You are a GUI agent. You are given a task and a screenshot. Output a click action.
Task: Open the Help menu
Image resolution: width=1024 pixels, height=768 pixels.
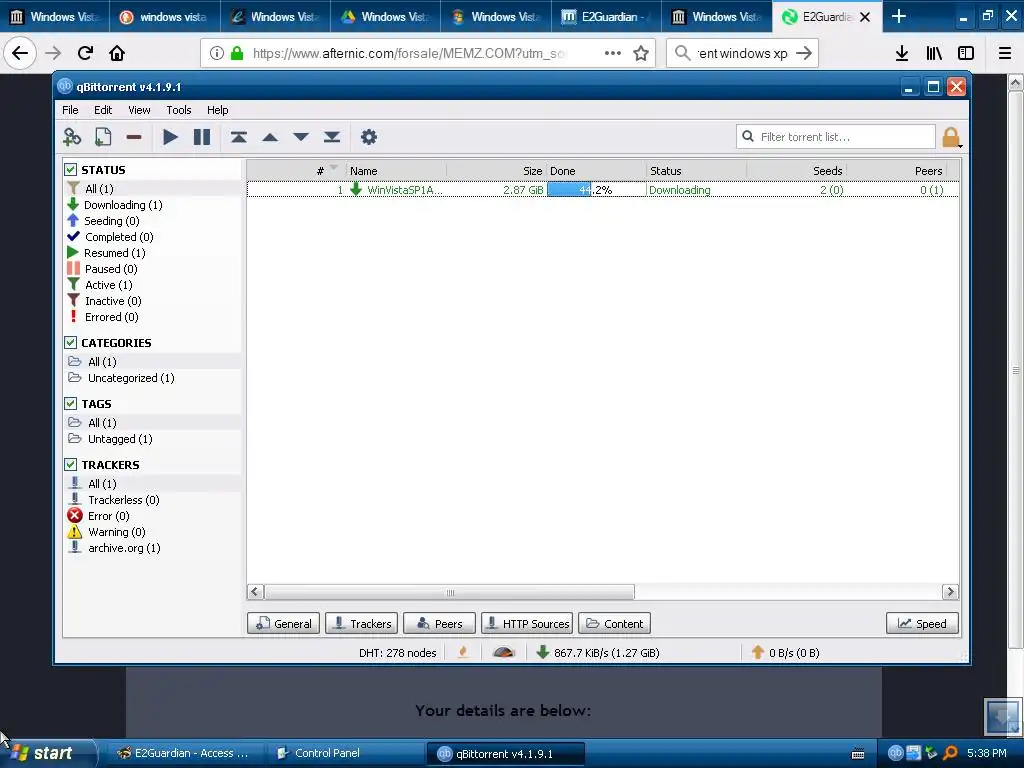pos(217,110)
